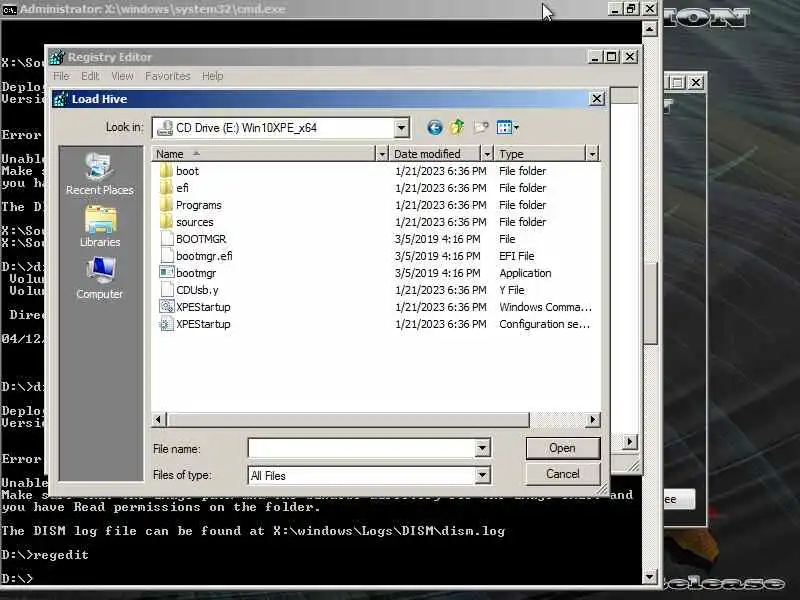Close the Load Hive dialog
The height and width of the screenshot is (600, 800).
pos(597,98)
